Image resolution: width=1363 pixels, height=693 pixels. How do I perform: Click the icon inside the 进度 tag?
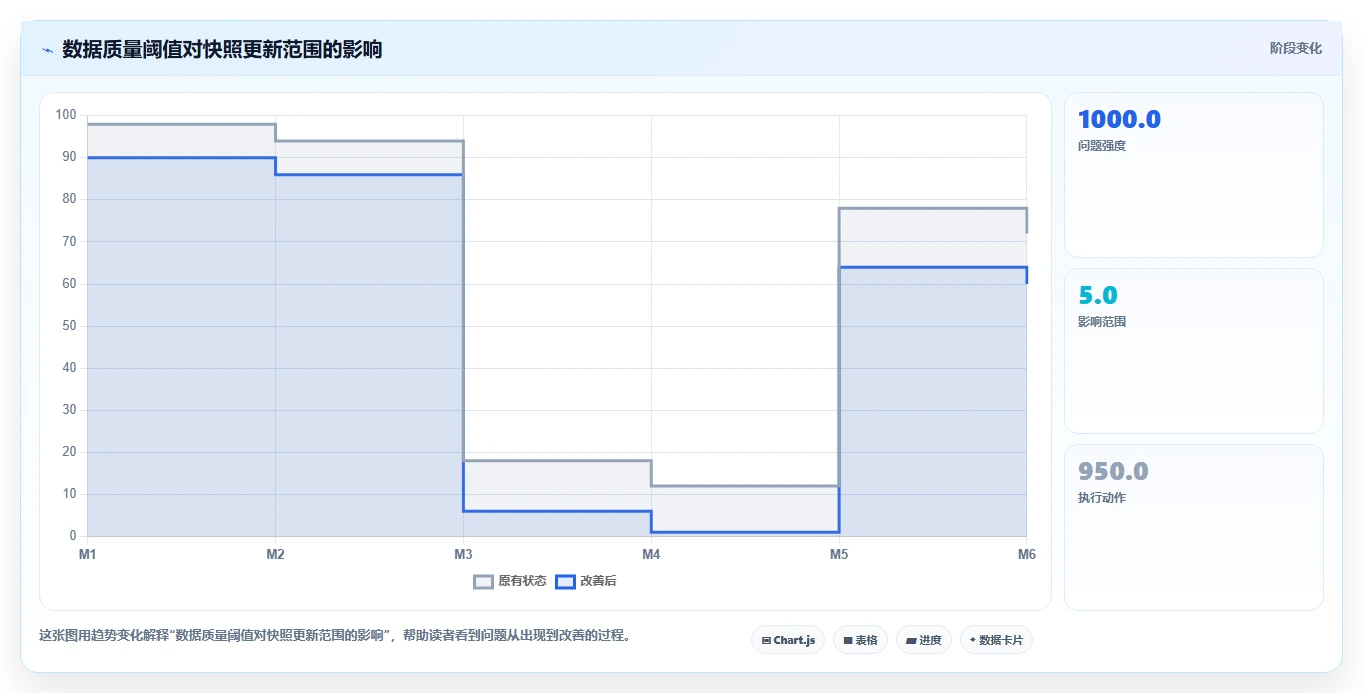[x=911, y=640]
